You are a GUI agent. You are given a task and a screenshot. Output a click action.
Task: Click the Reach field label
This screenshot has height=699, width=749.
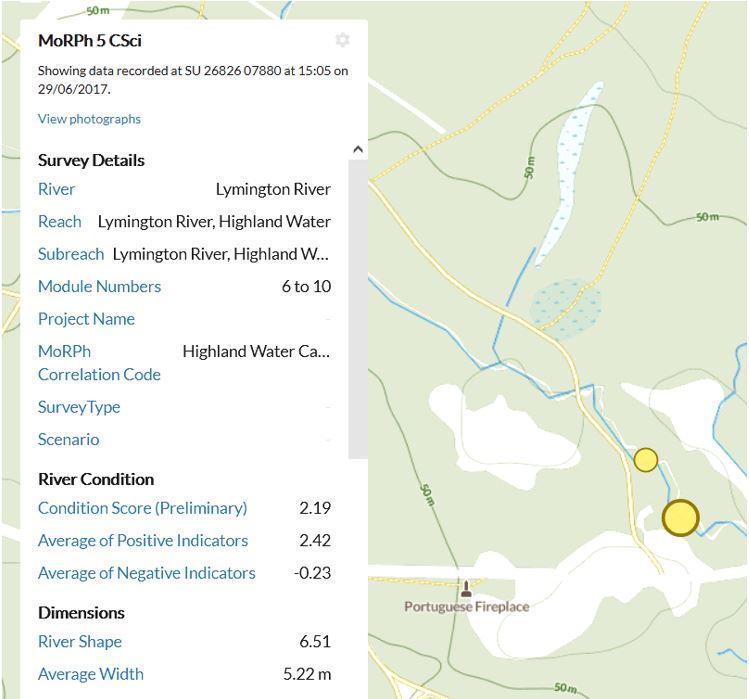(x=60, y=222)
